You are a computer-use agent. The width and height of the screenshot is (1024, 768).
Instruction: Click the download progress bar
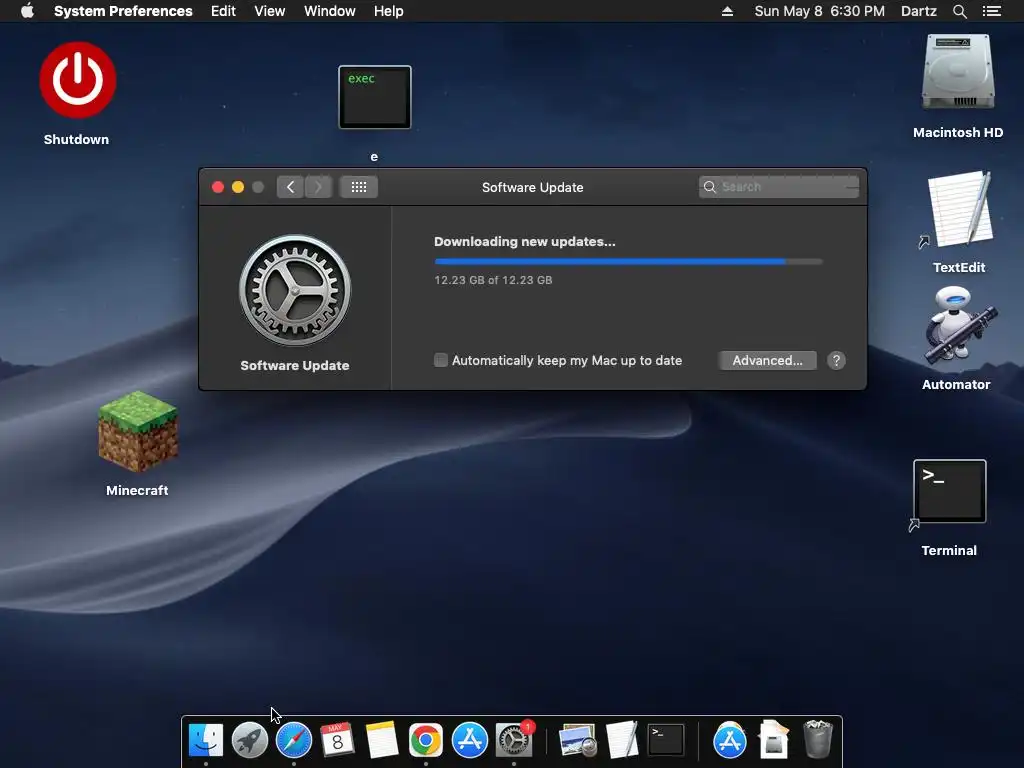coord(628,261)
